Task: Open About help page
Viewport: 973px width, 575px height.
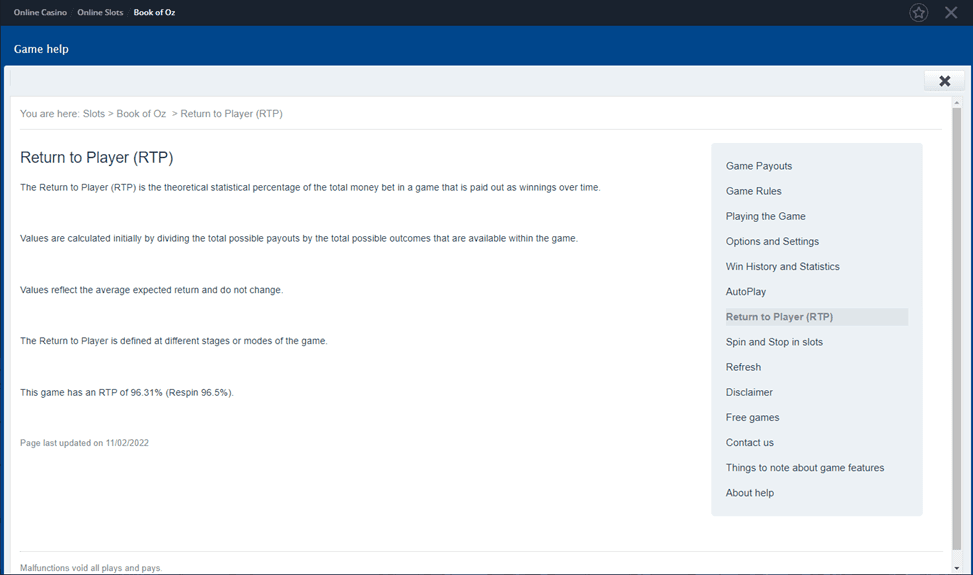Action: pyautogui.click(x=750, y=493)
